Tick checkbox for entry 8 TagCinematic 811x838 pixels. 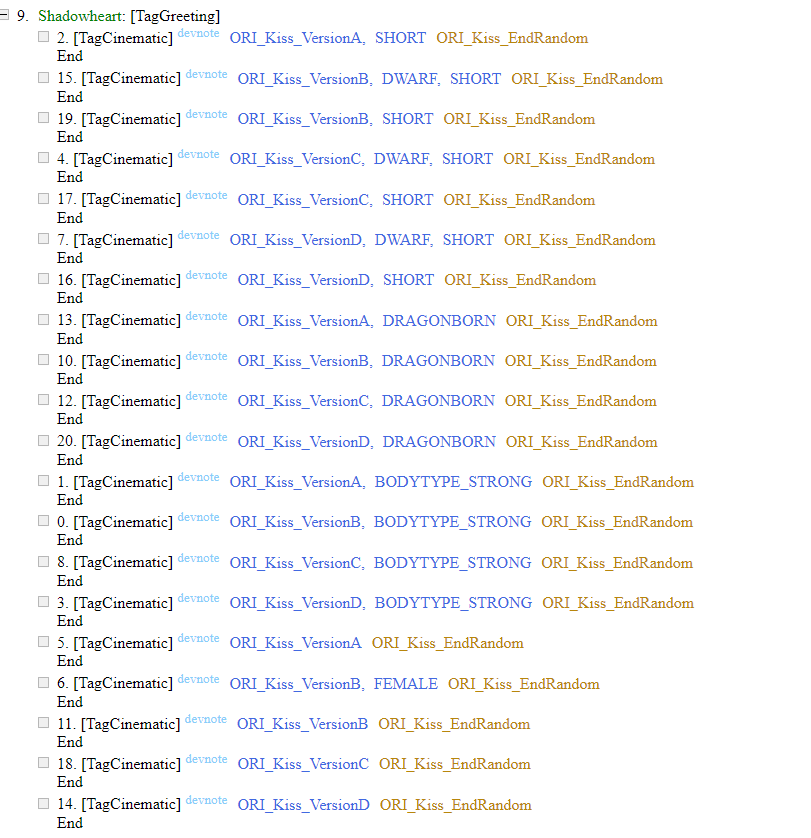click(x=43, y=561)
